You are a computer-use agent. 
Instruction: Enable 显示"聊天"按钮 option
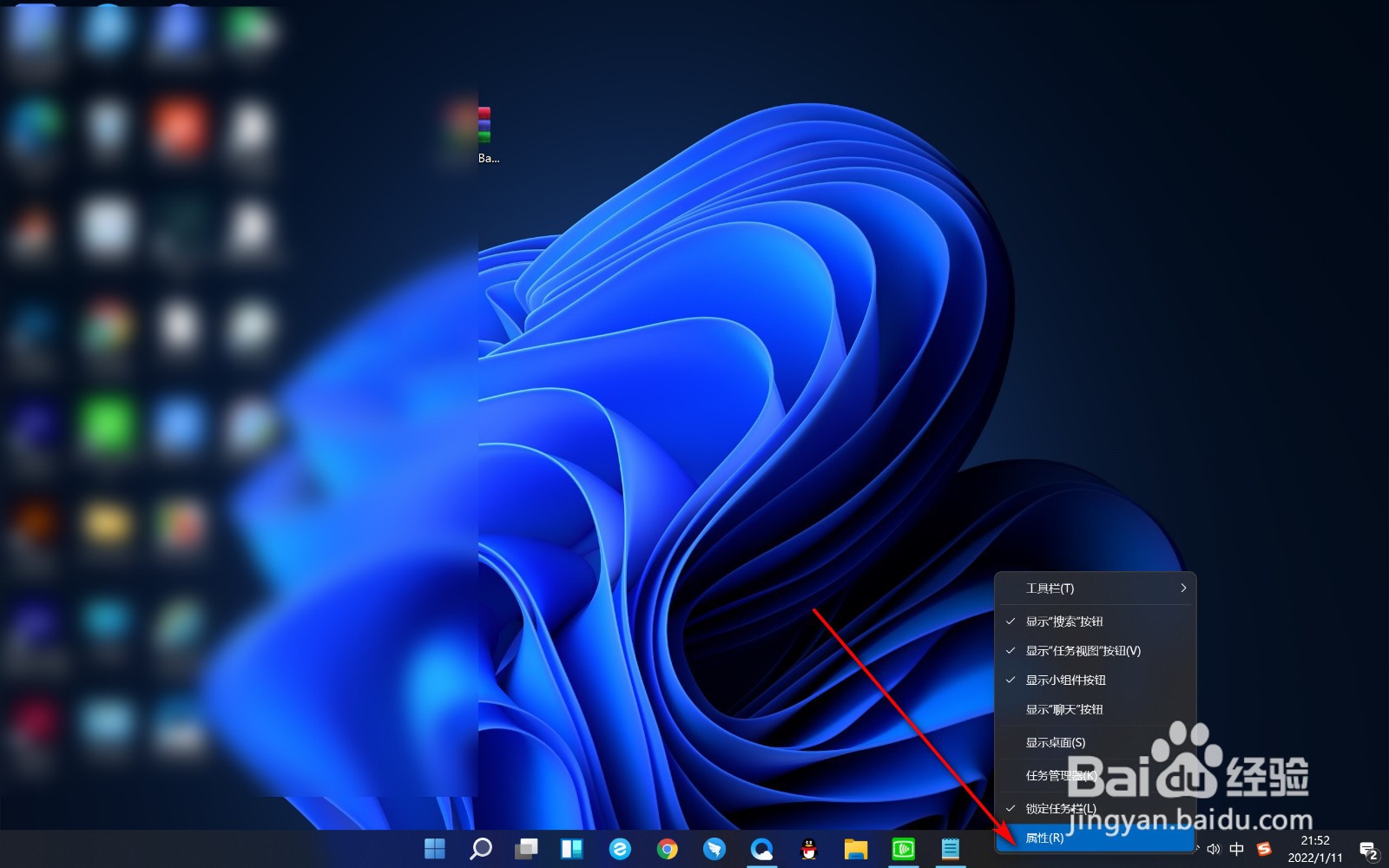[x=1096, y=710]
